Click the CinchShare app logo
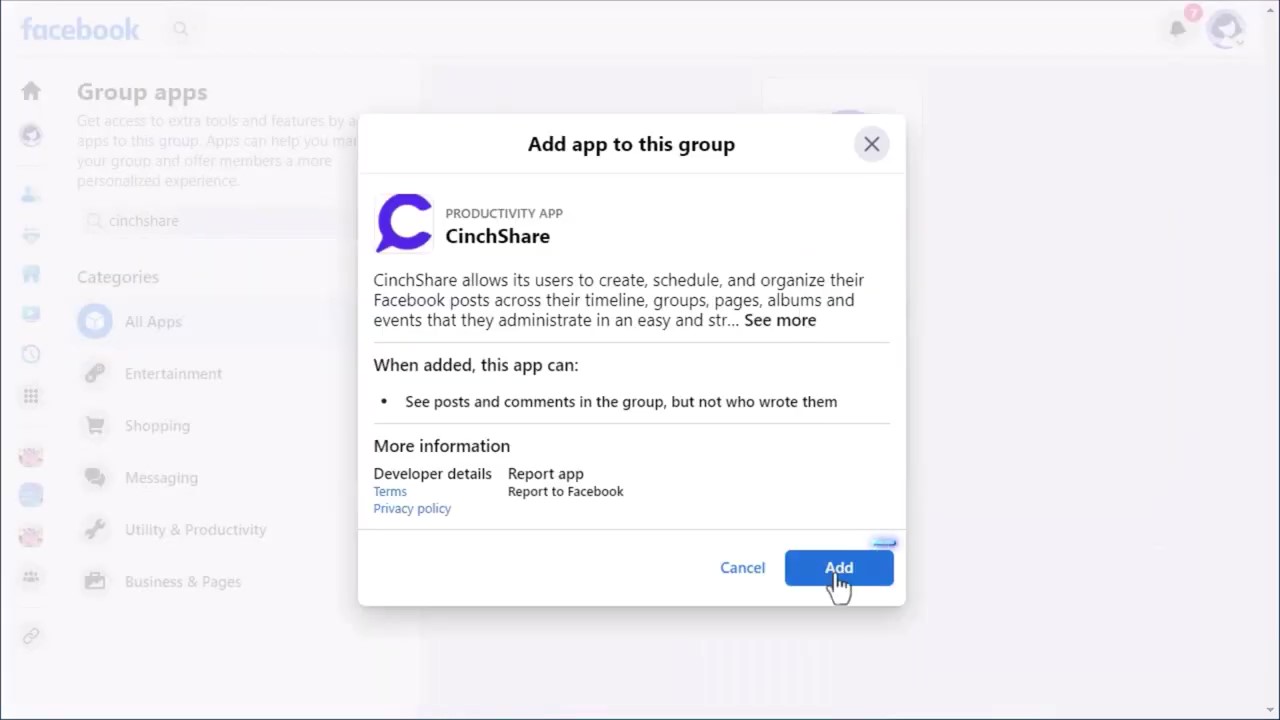This screenshot has height=720, width=1280. [404, 223]
